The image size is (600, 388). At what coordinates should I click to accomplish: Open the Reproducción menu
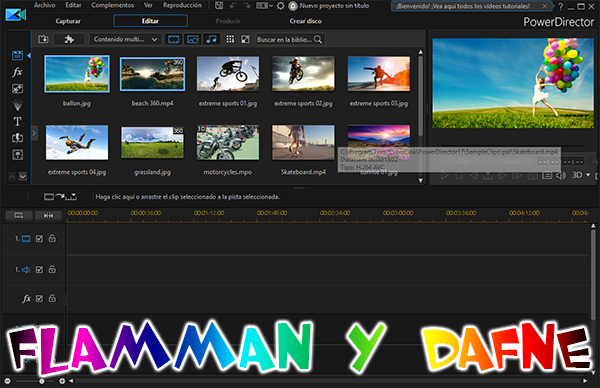click(x=182, y=5)
